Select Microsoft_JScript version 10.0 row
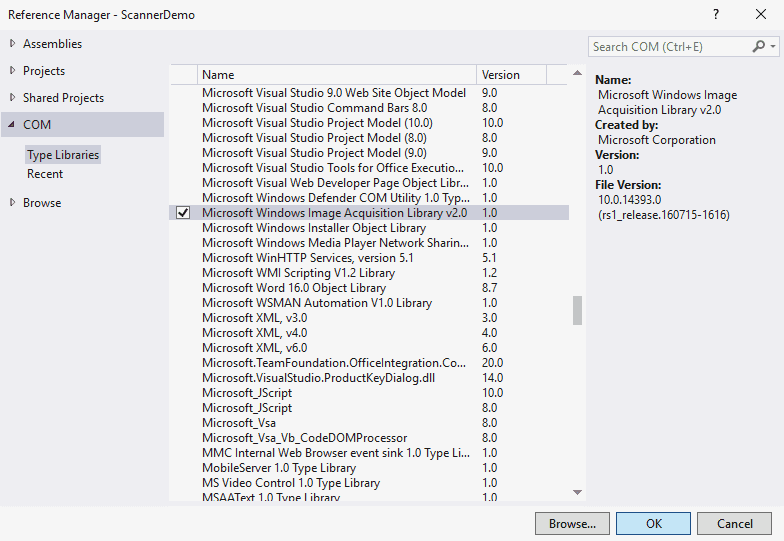784x541 pixels. pyautogui.click(x=369, y=392)
